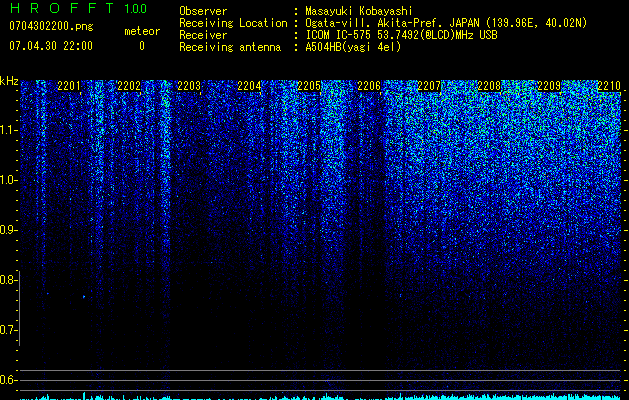
Task: Click the observer name Masayuki Kobayashi
Action: 359,11
